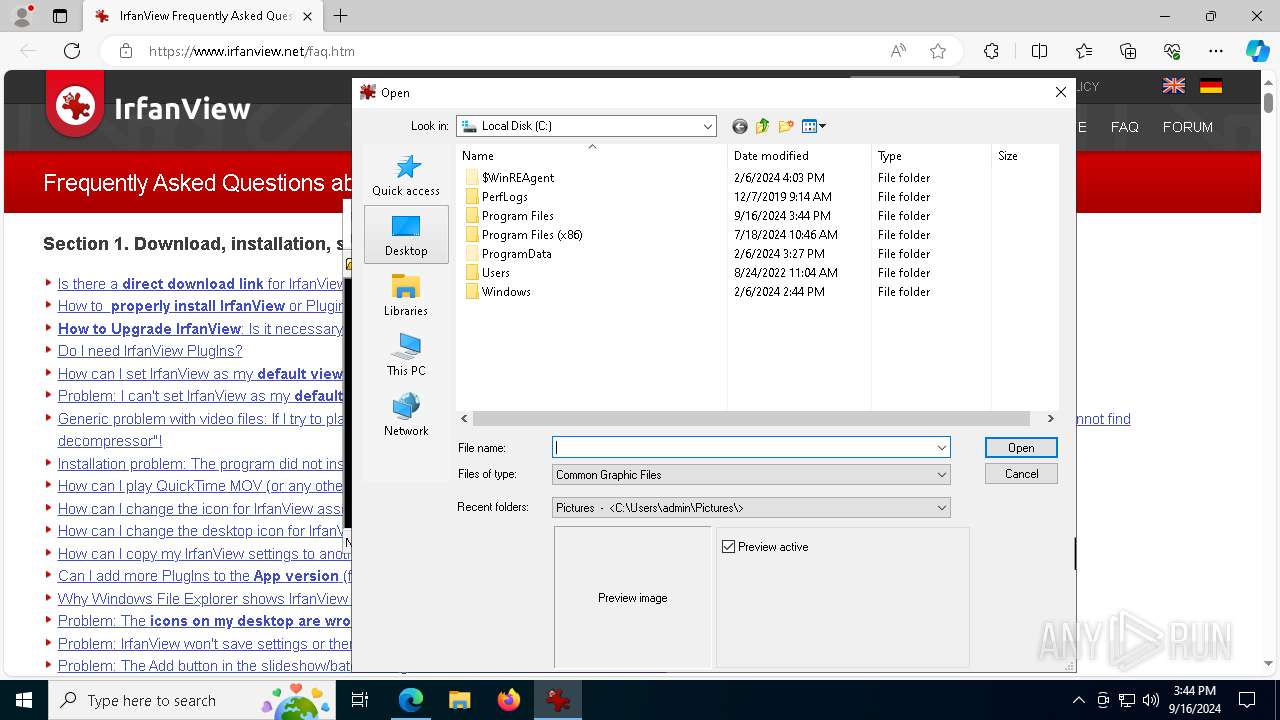Image resolution: width=1280 pixels, height=720 pixels.
Task: Select Network in places sidebar
Action: 406,415
